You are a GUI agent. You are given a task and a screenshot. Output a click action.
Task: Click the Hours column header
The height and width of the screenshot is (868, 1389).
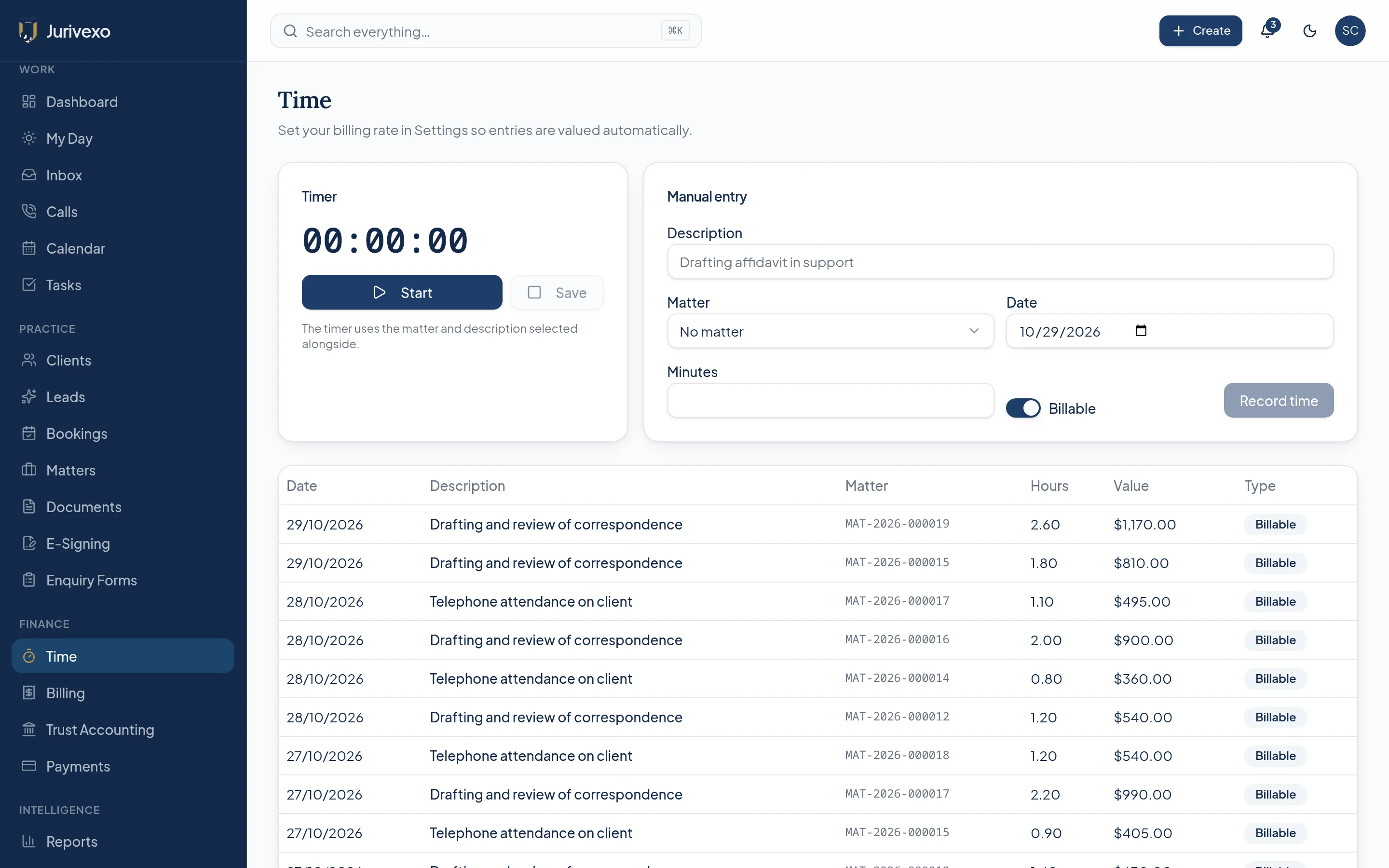(1049, 486)
